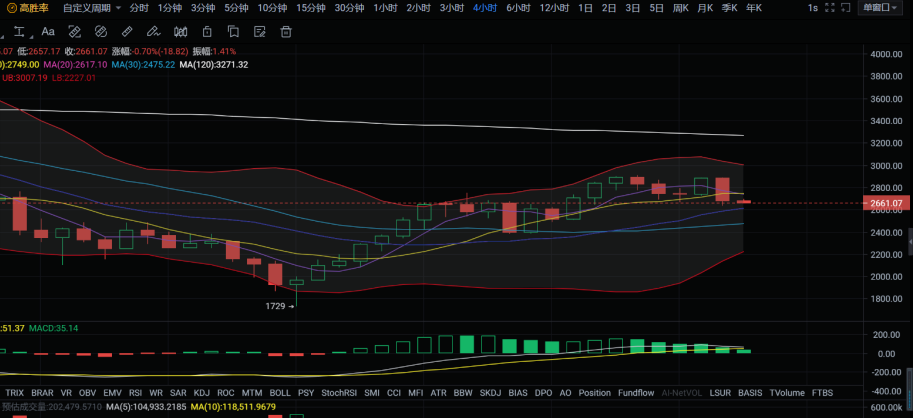Screen dimensions: 913x418
Task: Select the CCI indicator
Action: [x=394, y=393]
